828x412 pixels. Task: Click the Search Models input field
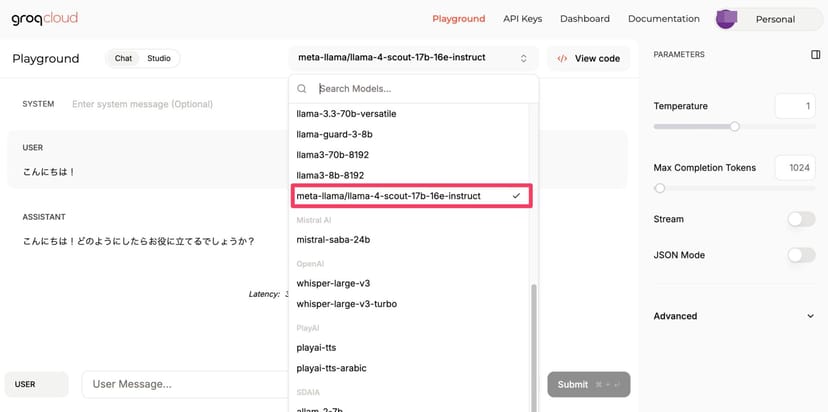pyautogui.click(x=420, y=89)
